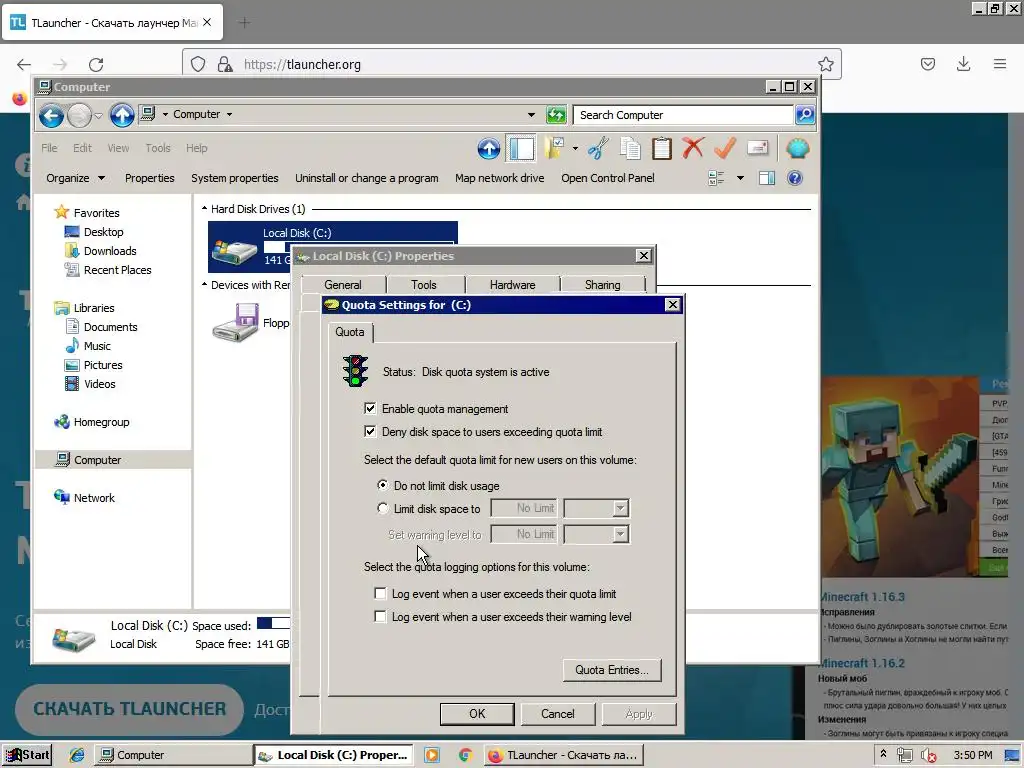Open folder options icon with checkmark
The image size is (1024, 768).
[x=555, y=148]
